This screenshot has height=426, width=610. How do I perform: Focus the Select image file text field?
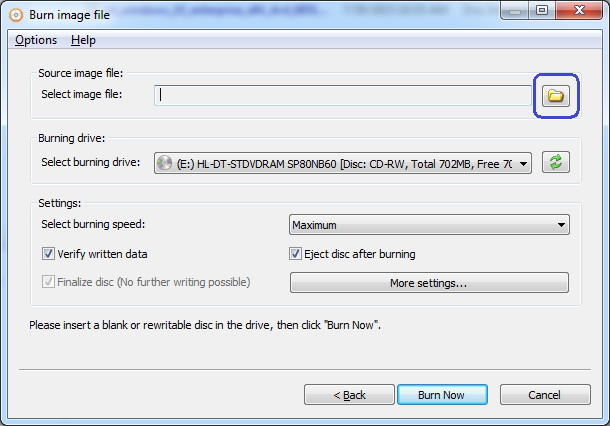click(x=343, y=95)
